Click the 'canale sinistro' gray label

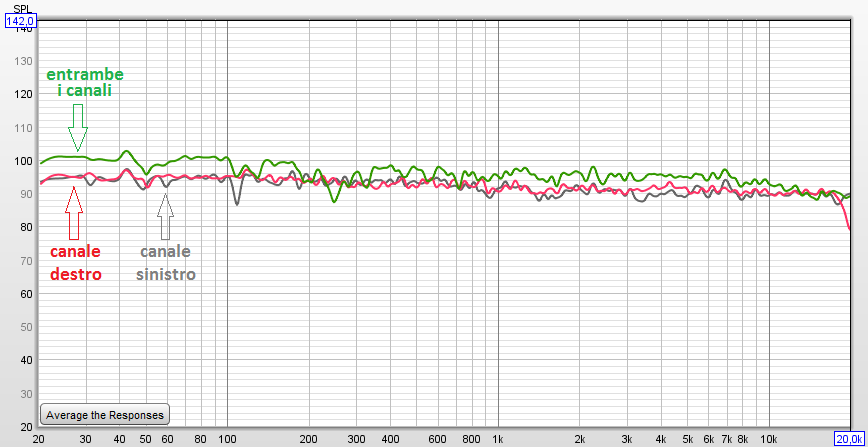166,263
